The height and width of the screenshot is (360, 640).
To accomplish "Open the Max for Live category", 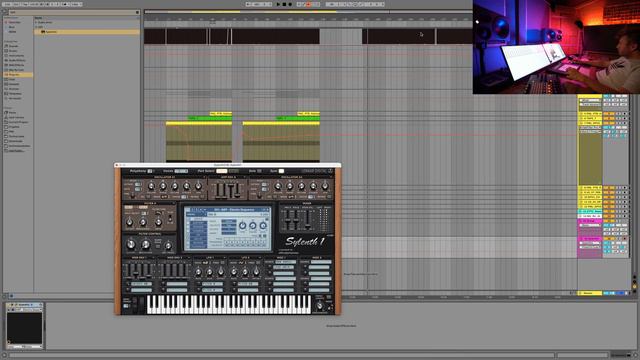I will click(x=16, y=70).
